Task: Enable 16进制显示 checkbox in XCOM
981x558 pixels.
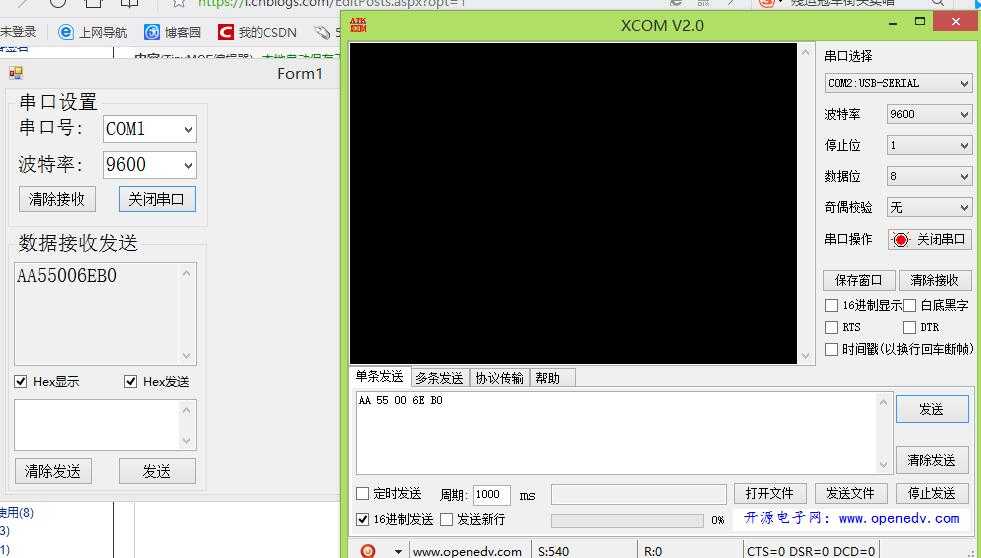Action: 831,305
